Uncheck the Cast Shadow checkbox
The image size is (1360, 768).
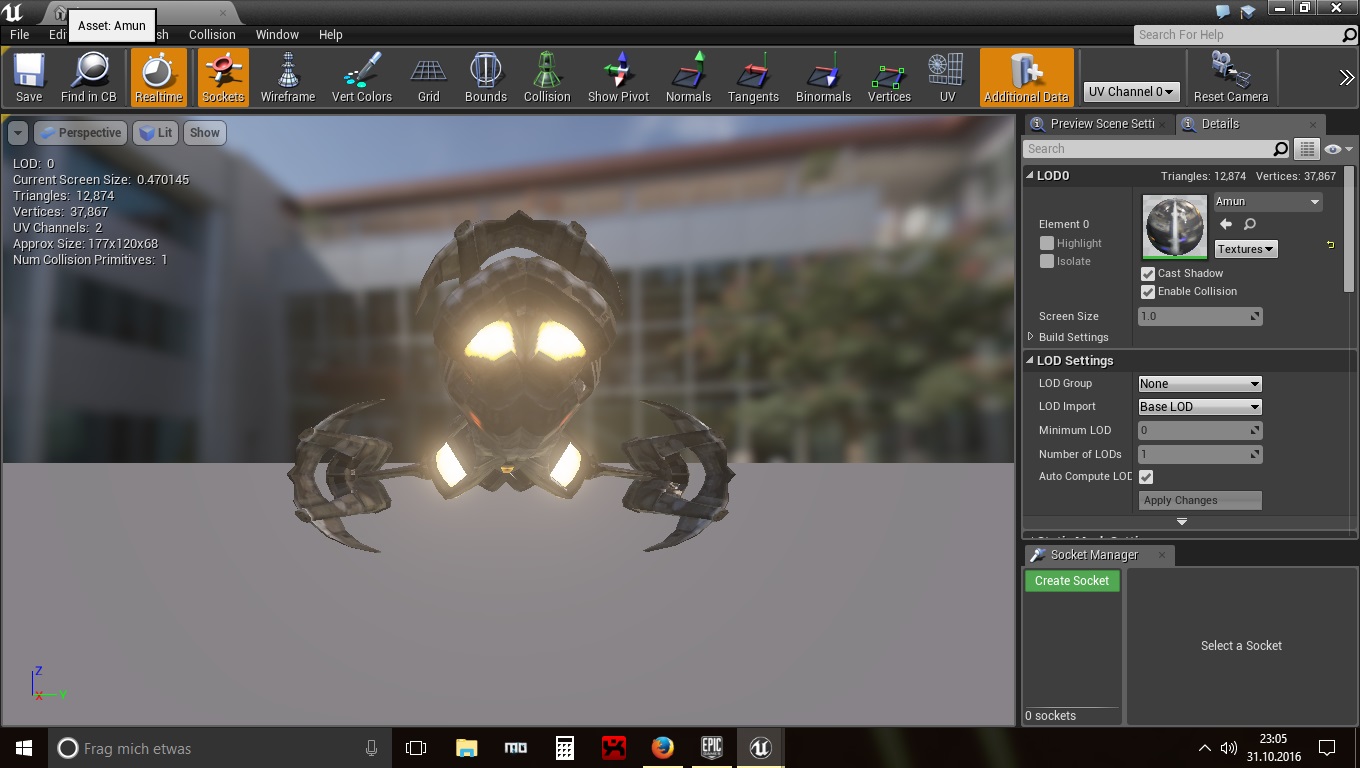(1148, 274)
